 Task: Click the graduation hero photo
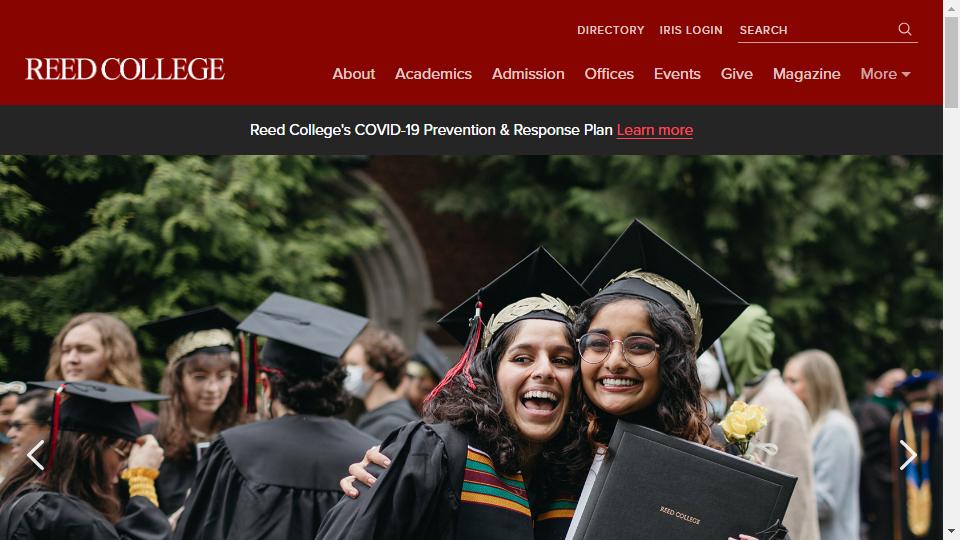471,347
